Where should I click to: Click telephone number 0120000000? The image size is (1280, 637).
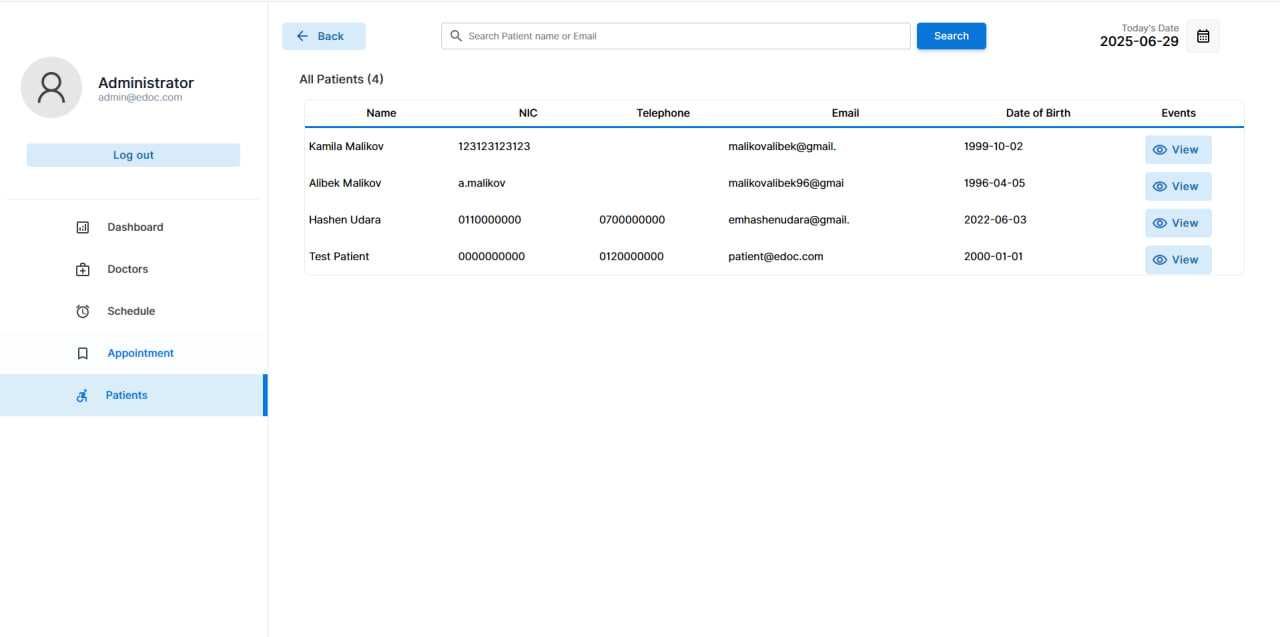pyautogui.click(x=631, y=256)
